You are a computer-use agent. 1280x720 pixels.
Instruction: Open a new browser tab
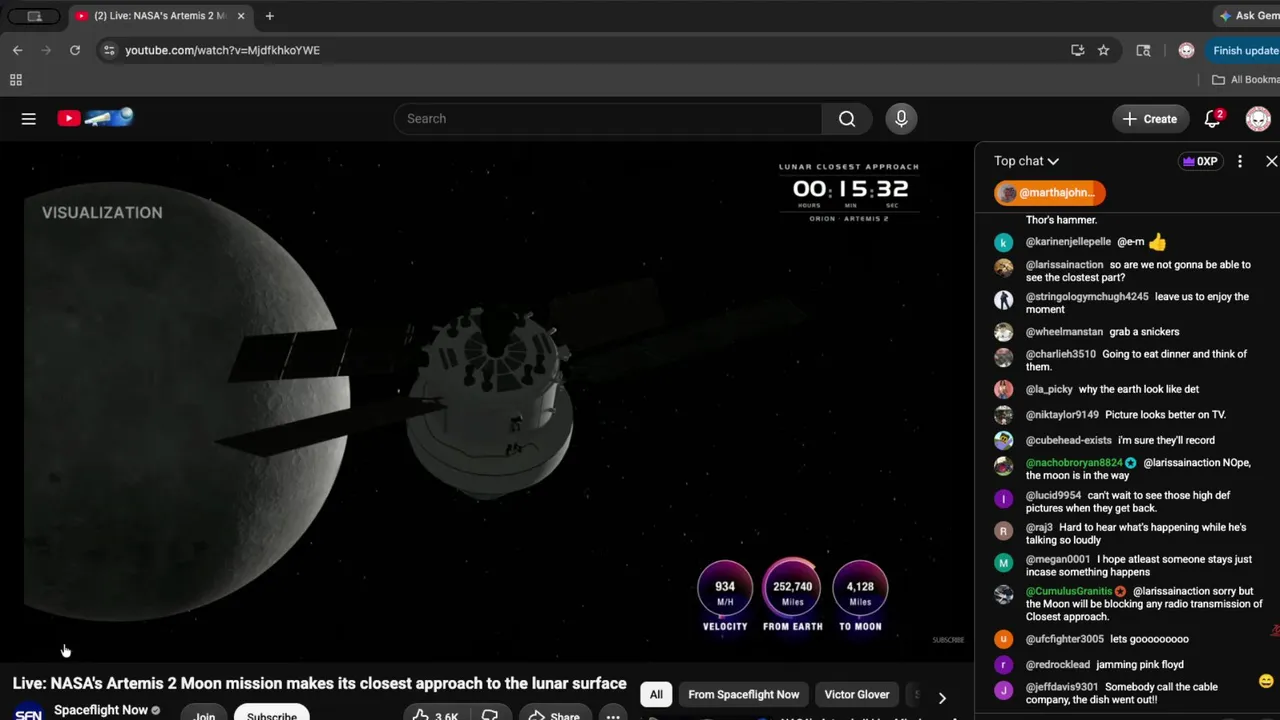click(x=269, y=16)
